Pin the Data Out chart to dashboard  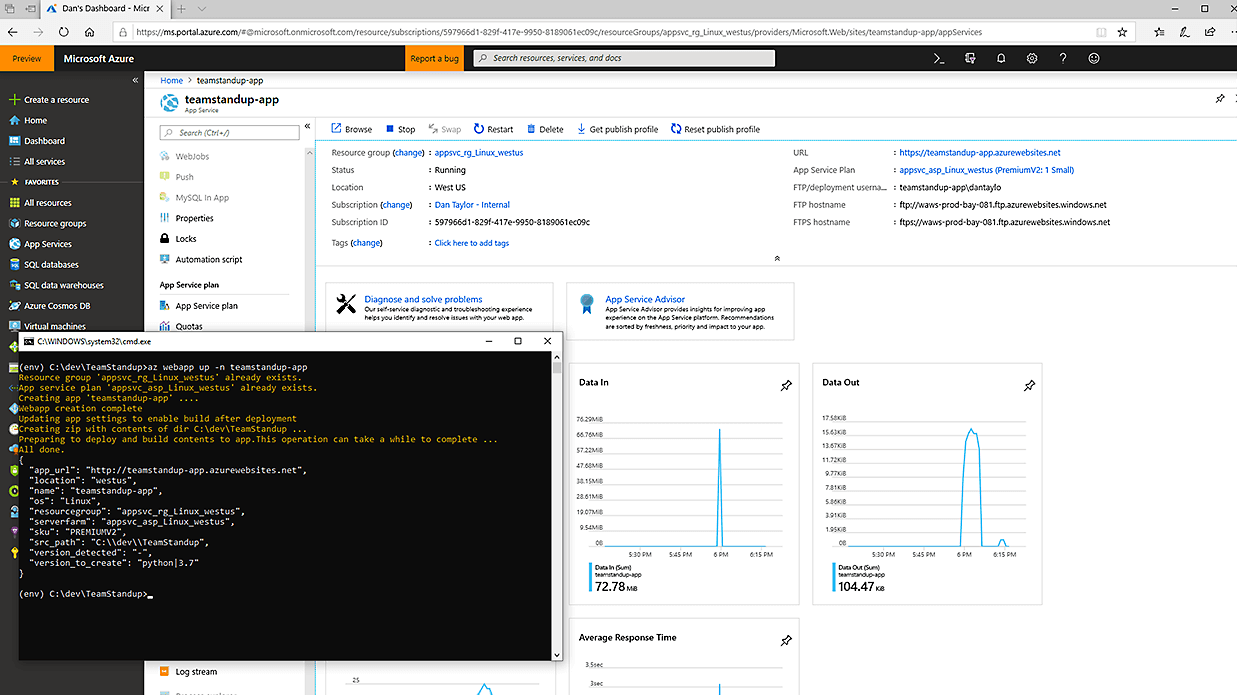pos(1029,386)
